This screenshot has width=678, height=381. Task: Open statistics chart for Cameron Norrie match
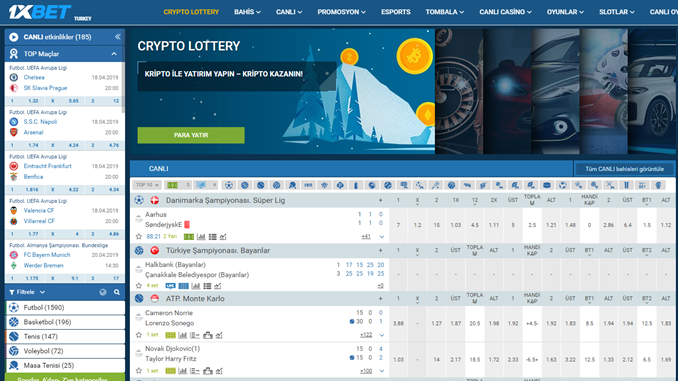click(x=182, y=335)
